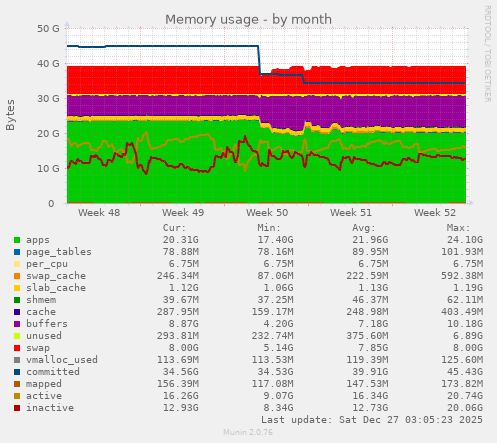Click the page_tables blue legend swatch
The height and width of the screenshot is (443, 497).
click(x=17, y=252)
